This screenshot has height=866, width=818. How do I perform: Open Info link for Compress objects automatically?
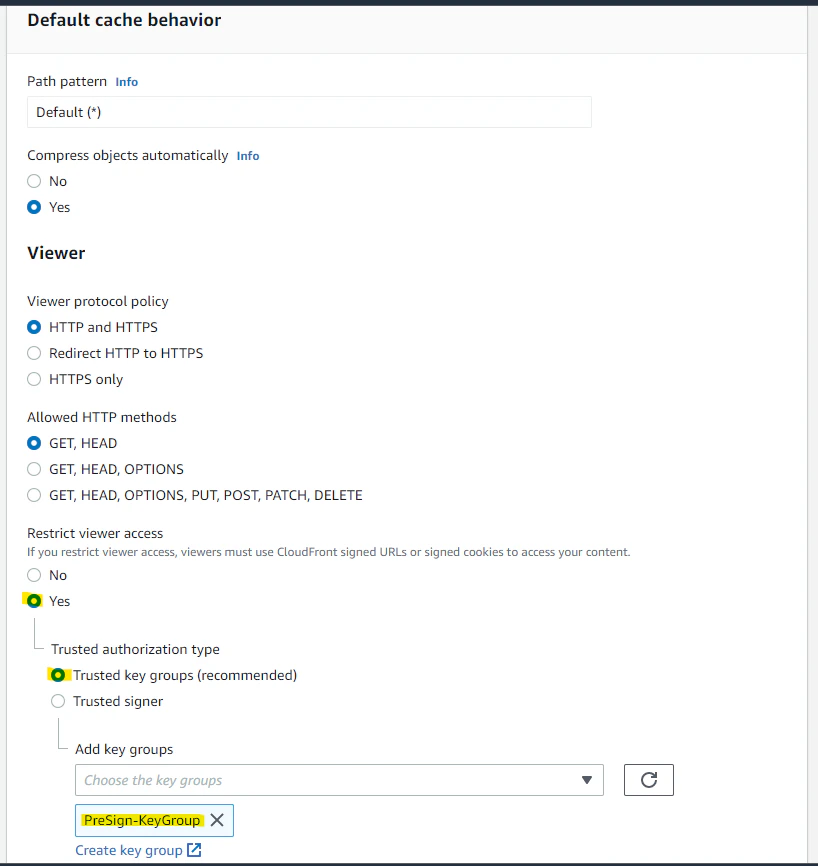pyautogui.click(x=247, y=156)
